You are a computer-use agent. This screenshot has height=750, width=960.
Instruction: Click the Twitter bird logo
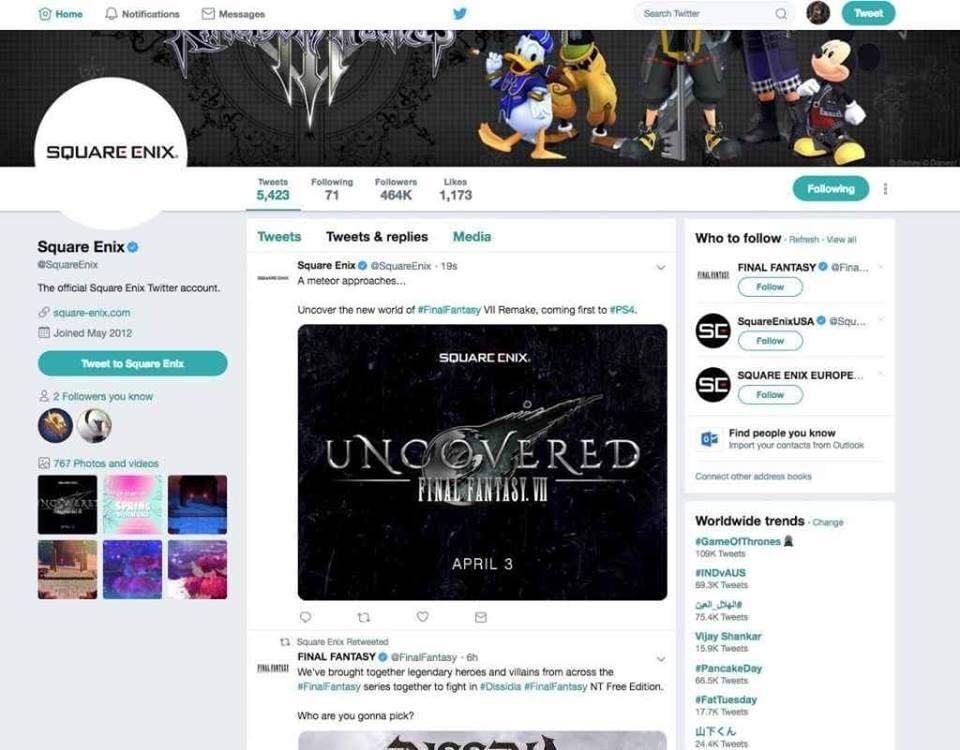coord(460,13)
